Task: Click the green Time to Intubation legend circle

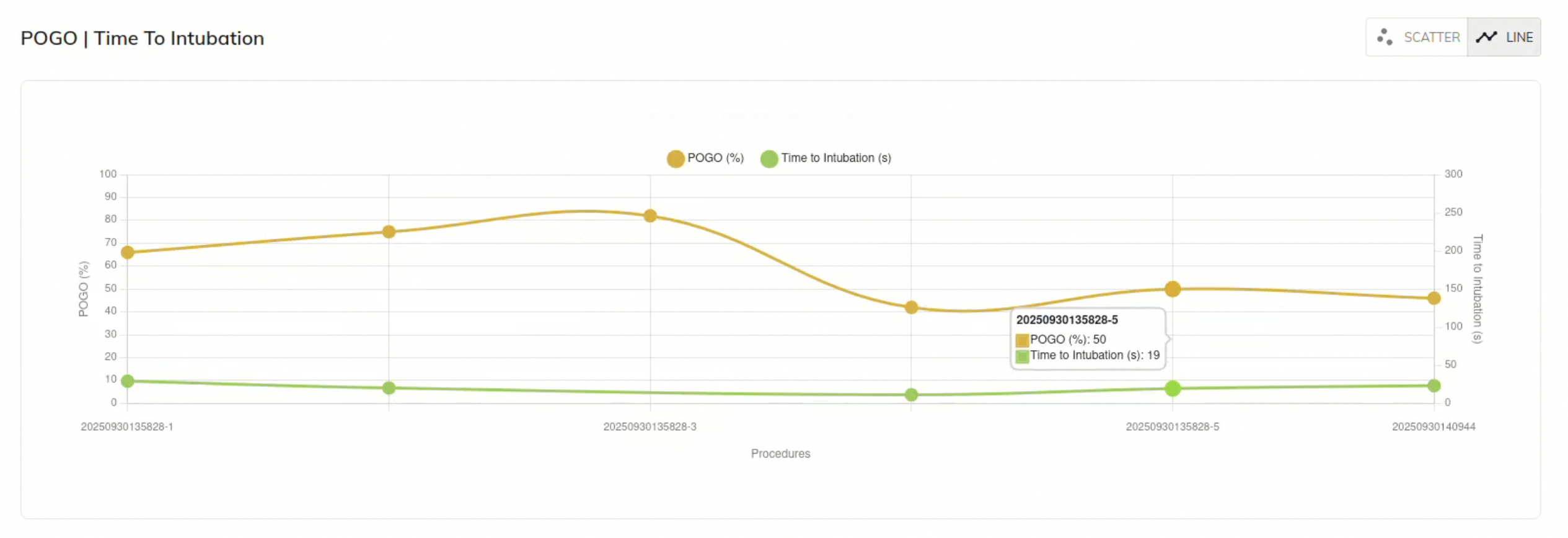Action: [769, 159]
